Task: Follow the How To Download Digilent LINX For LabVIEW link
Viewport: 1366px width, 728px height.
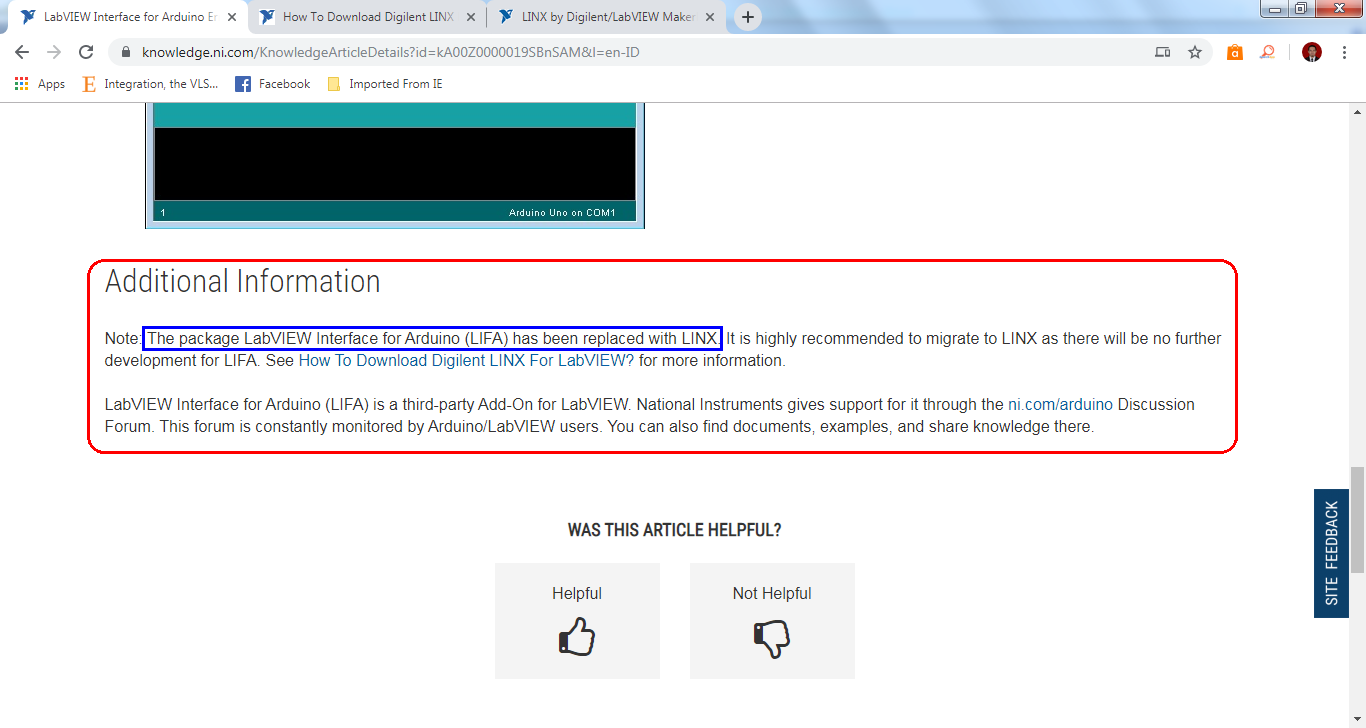Action: 466,361
